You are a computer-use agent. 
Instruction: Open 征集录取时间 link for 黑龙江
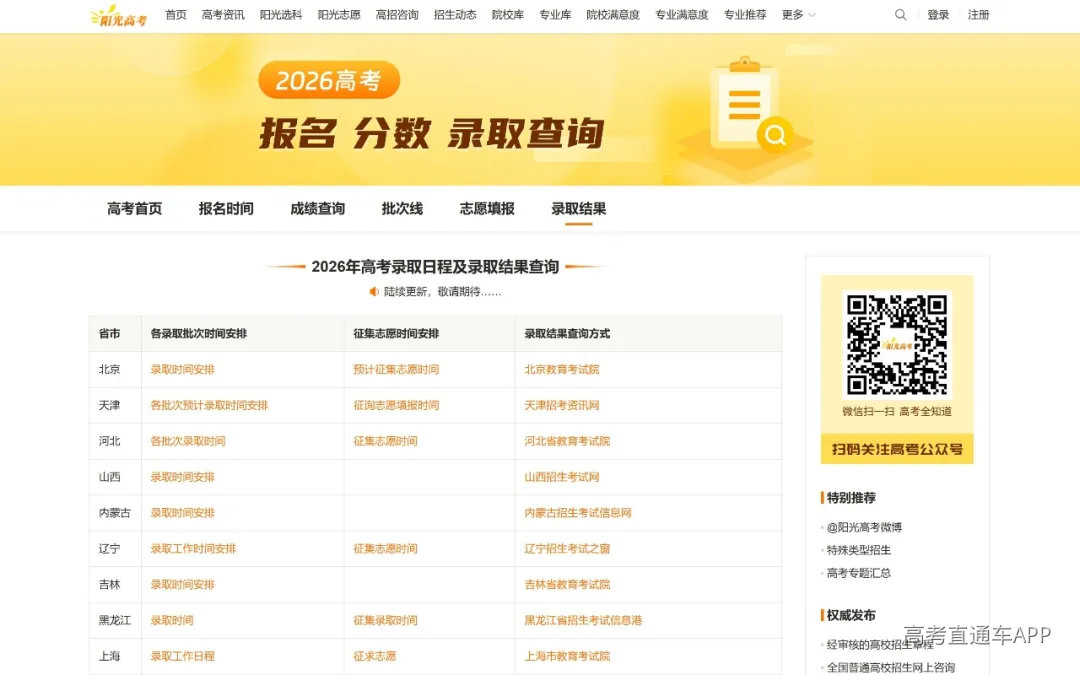click(x=385, y=620)
